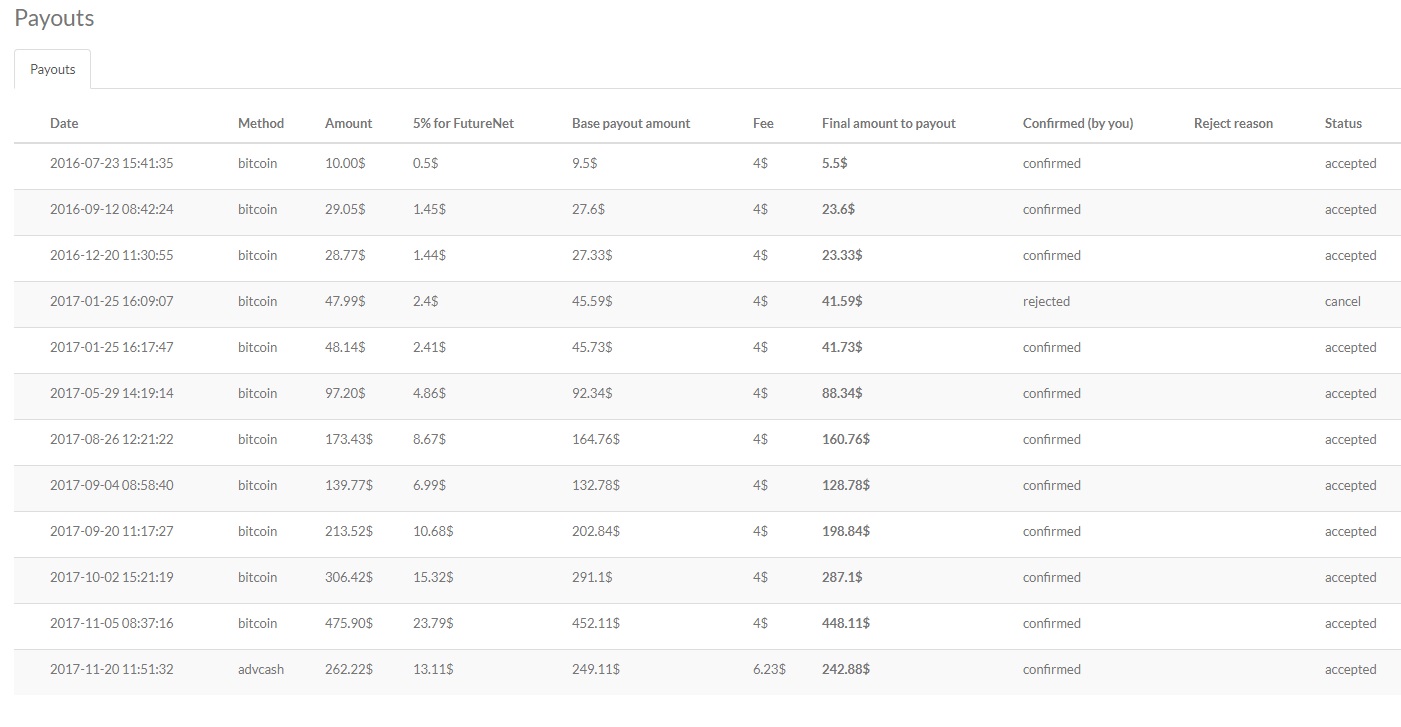Click the 2017-11-20 11:51:32 date entry
The height and width of the screenshot is (727, 1401).
(111, 669)
